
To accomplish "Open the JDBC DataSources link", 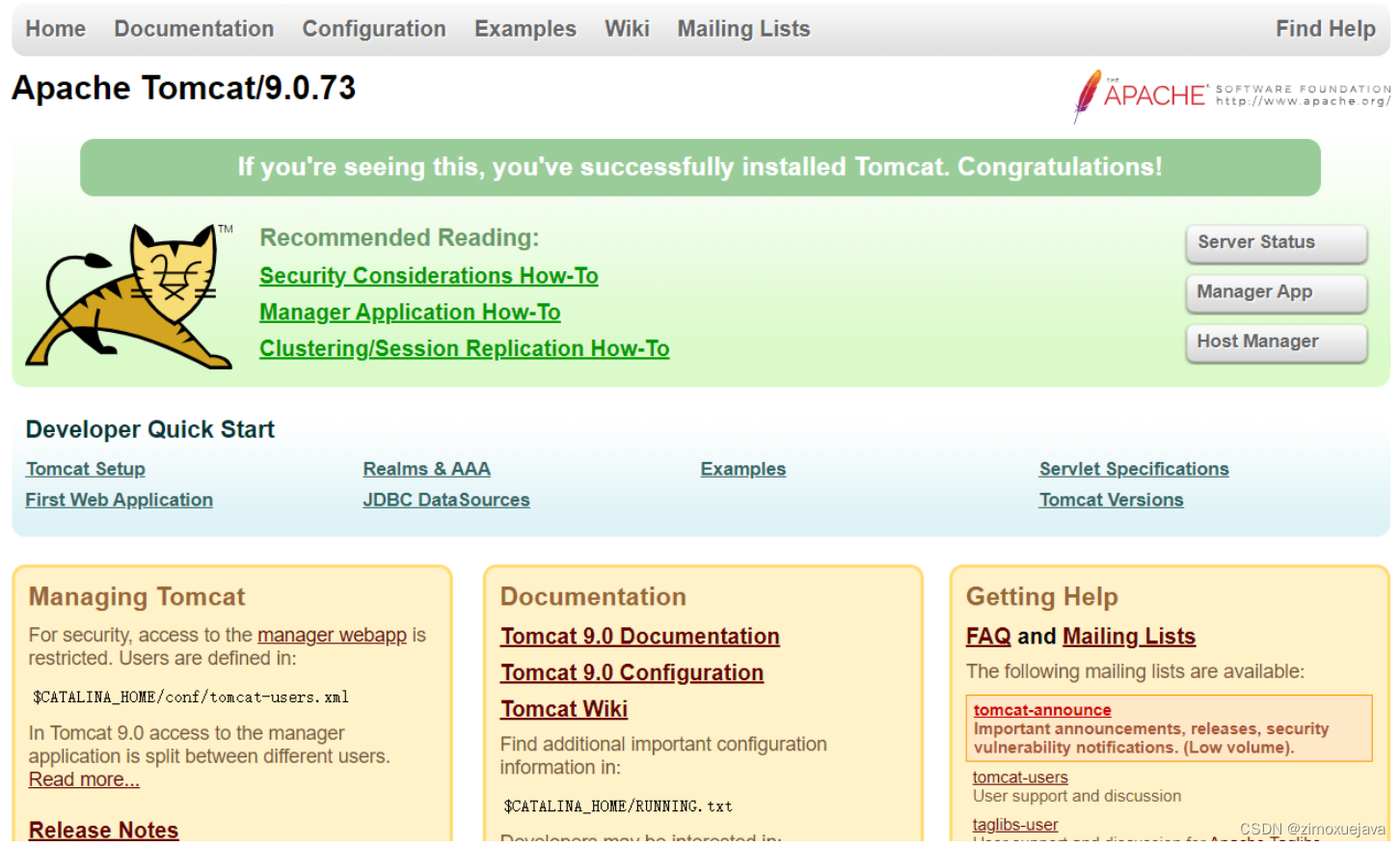I will pos(446,500).
